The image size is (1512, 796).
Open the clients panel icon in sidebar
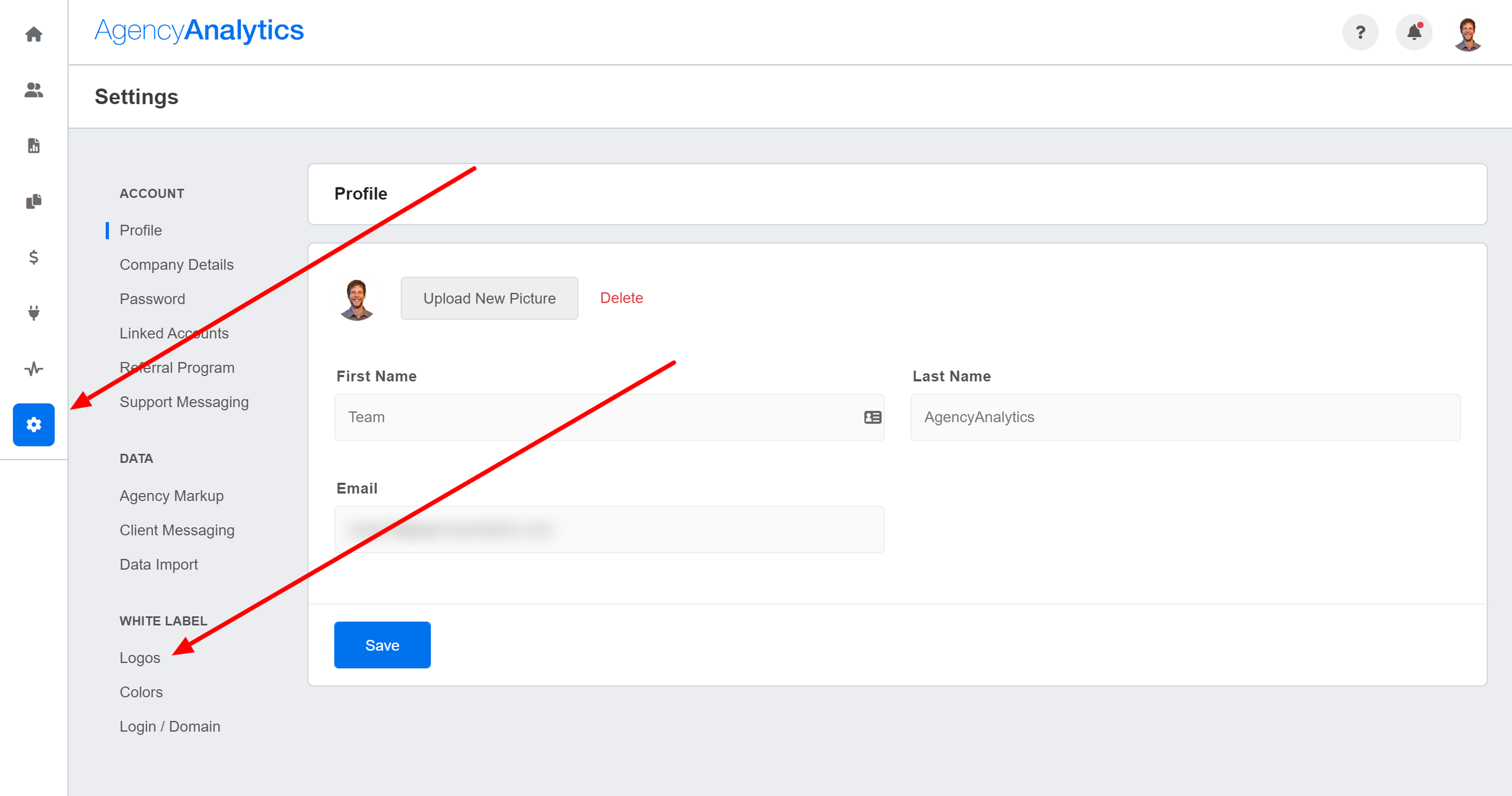(33, 90)
